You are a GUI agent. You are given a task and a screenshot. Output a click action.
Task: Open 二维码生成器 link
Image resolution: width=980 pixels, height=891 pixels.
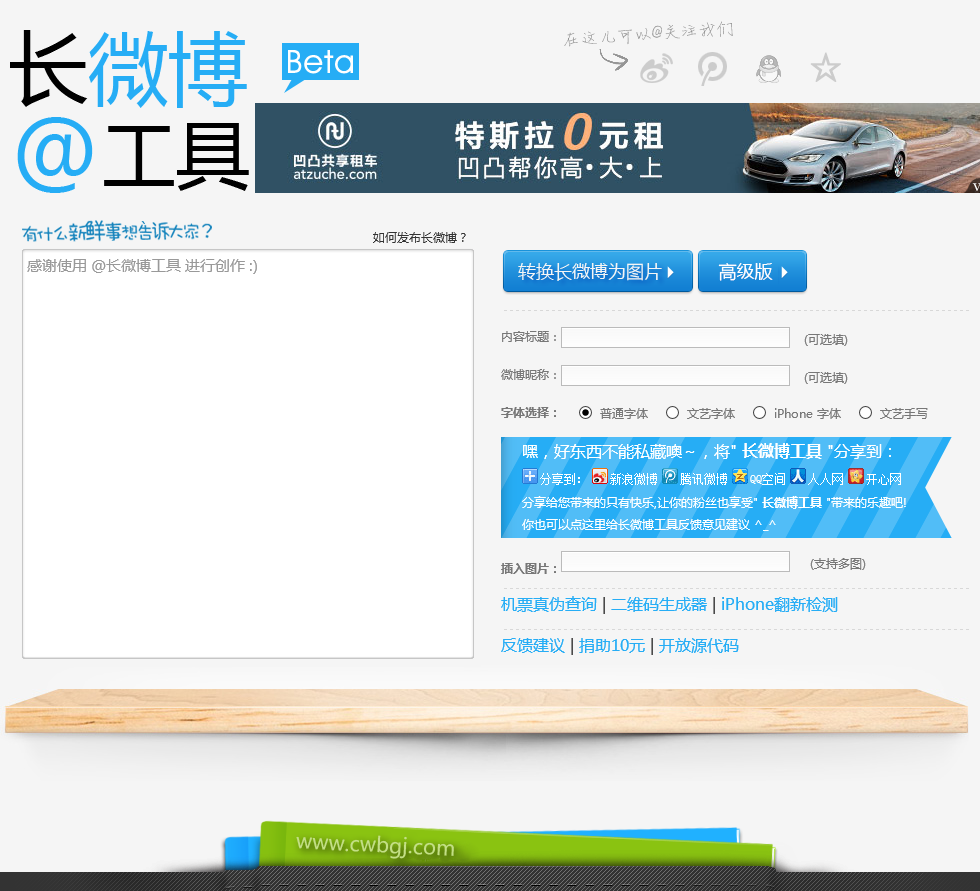click(659, 604)
